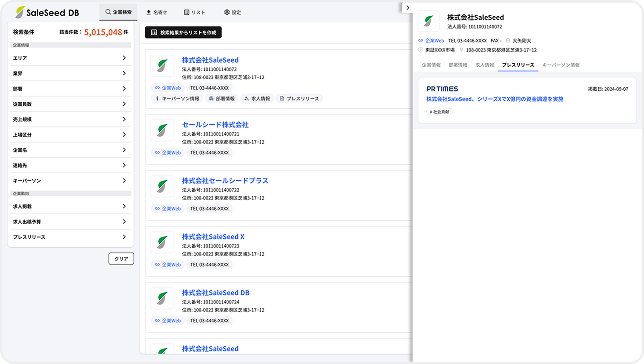Expand the 連絡先 filter chevron
The width and height of the screenshot is (644, 364).
pos(124,165)
